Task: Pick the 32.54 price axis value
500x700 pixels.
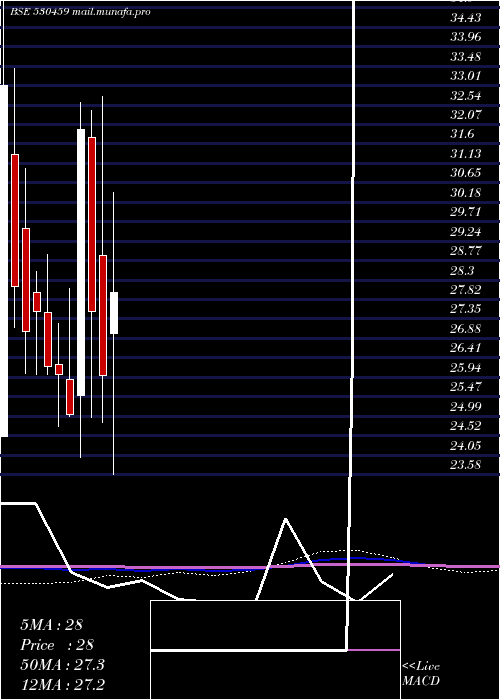Action: coord(466,96)
